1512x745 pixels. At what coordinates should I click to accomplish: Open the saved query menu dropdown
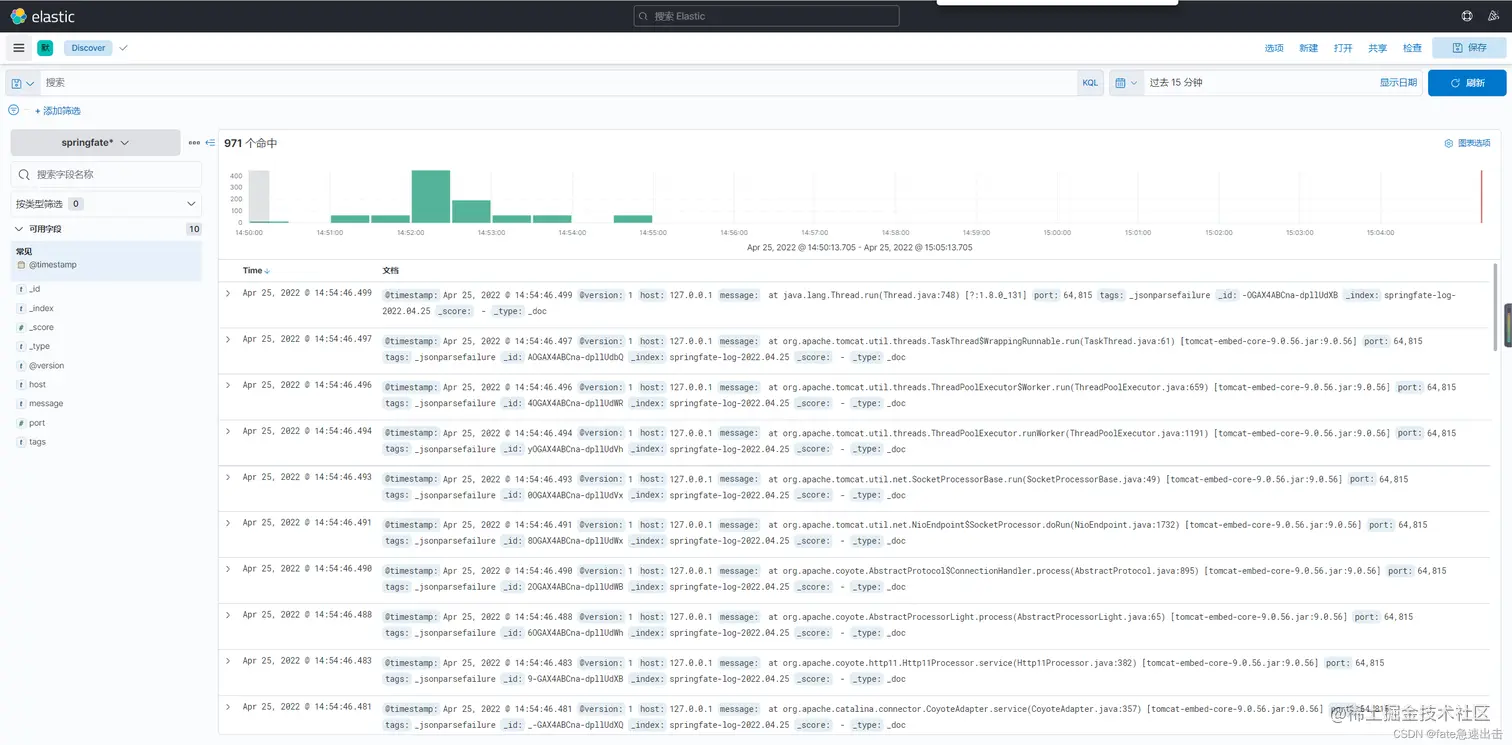pyautogui.click(x=23, y=83)
